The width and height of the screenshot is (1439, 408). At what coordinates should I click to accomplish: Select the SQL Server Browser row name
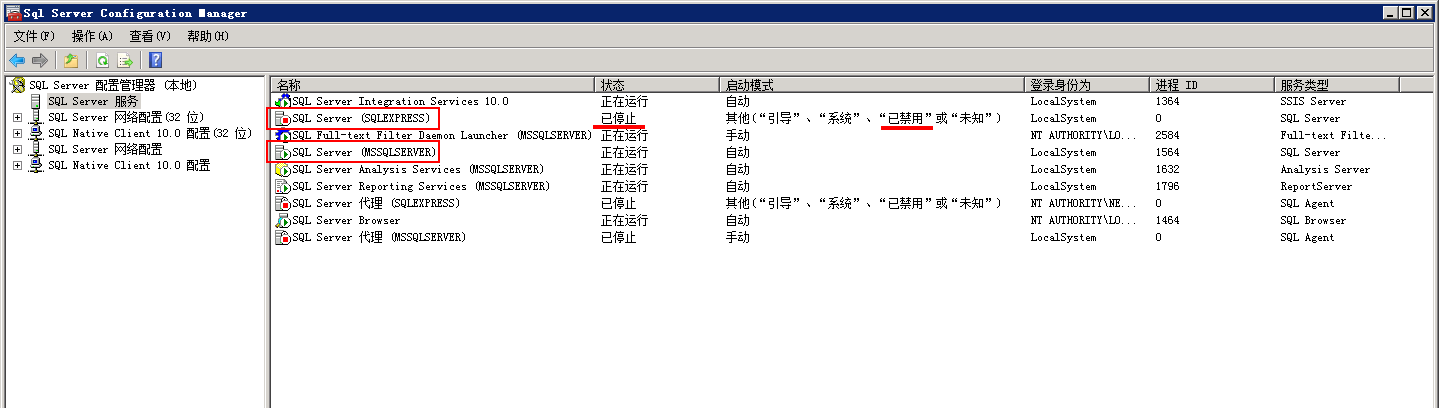(x=346, y=220)
